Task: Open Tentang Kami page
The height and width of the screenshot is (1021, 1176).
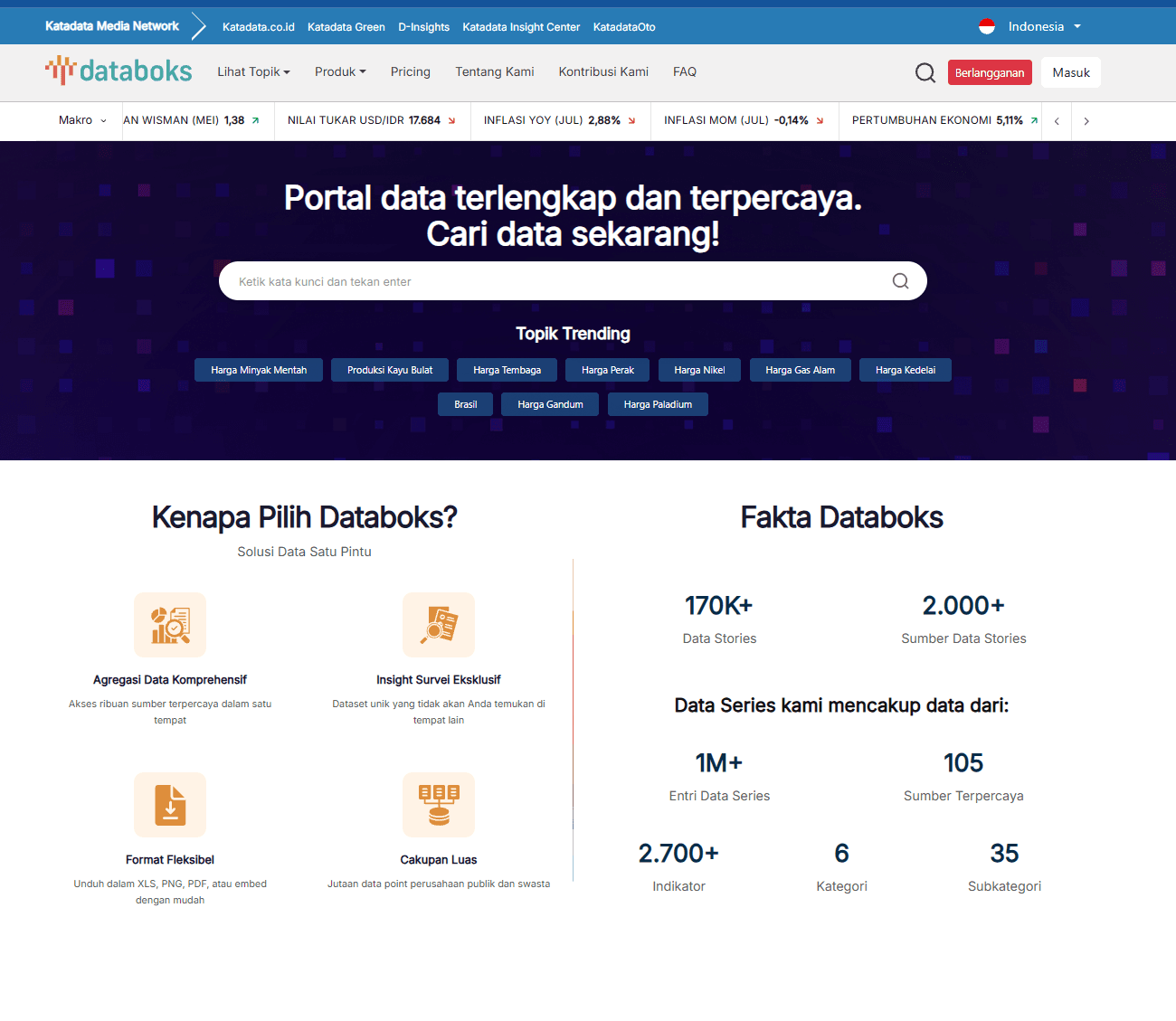Action: click(x=495, y=71)
